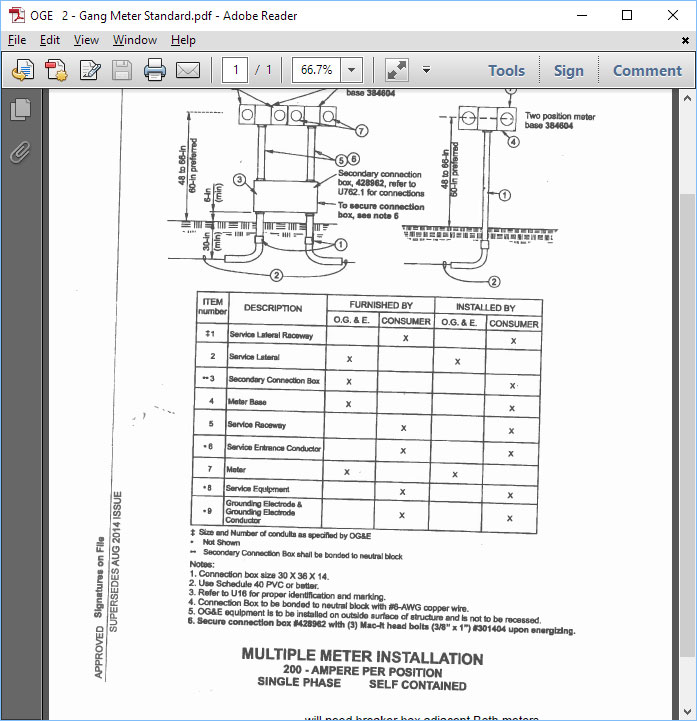Maximize the Adobe Reader window
This screenshot has width=697, height=721.
pos(627,15)
